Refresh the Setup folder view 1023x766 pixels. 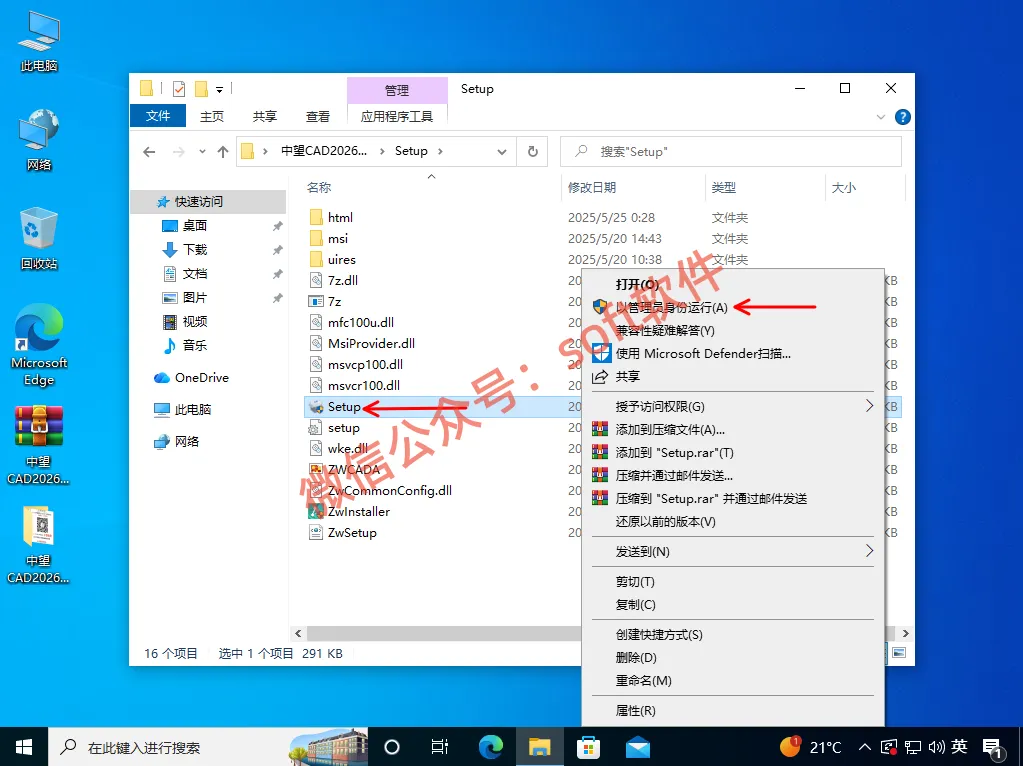(532, 151)
